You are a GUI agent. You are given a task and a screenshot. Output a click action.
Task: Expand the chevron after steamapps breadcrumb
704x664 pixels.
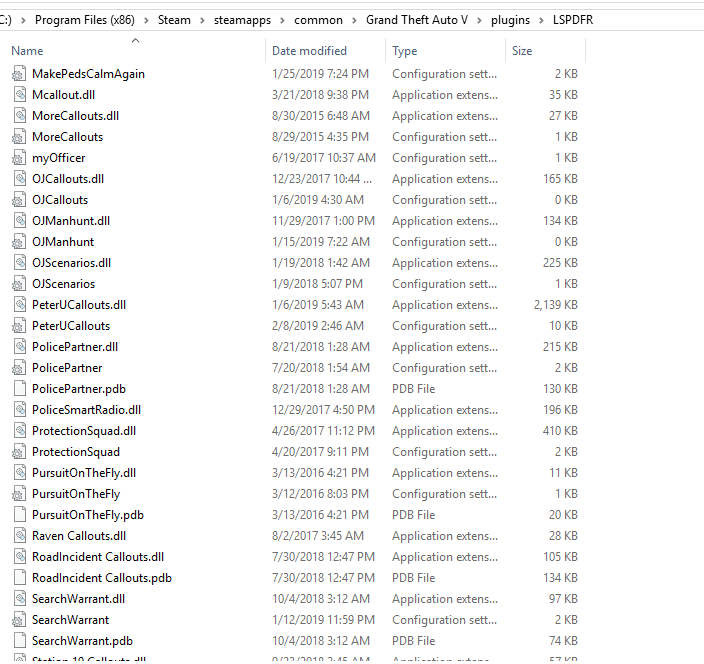tap(282, 21)
